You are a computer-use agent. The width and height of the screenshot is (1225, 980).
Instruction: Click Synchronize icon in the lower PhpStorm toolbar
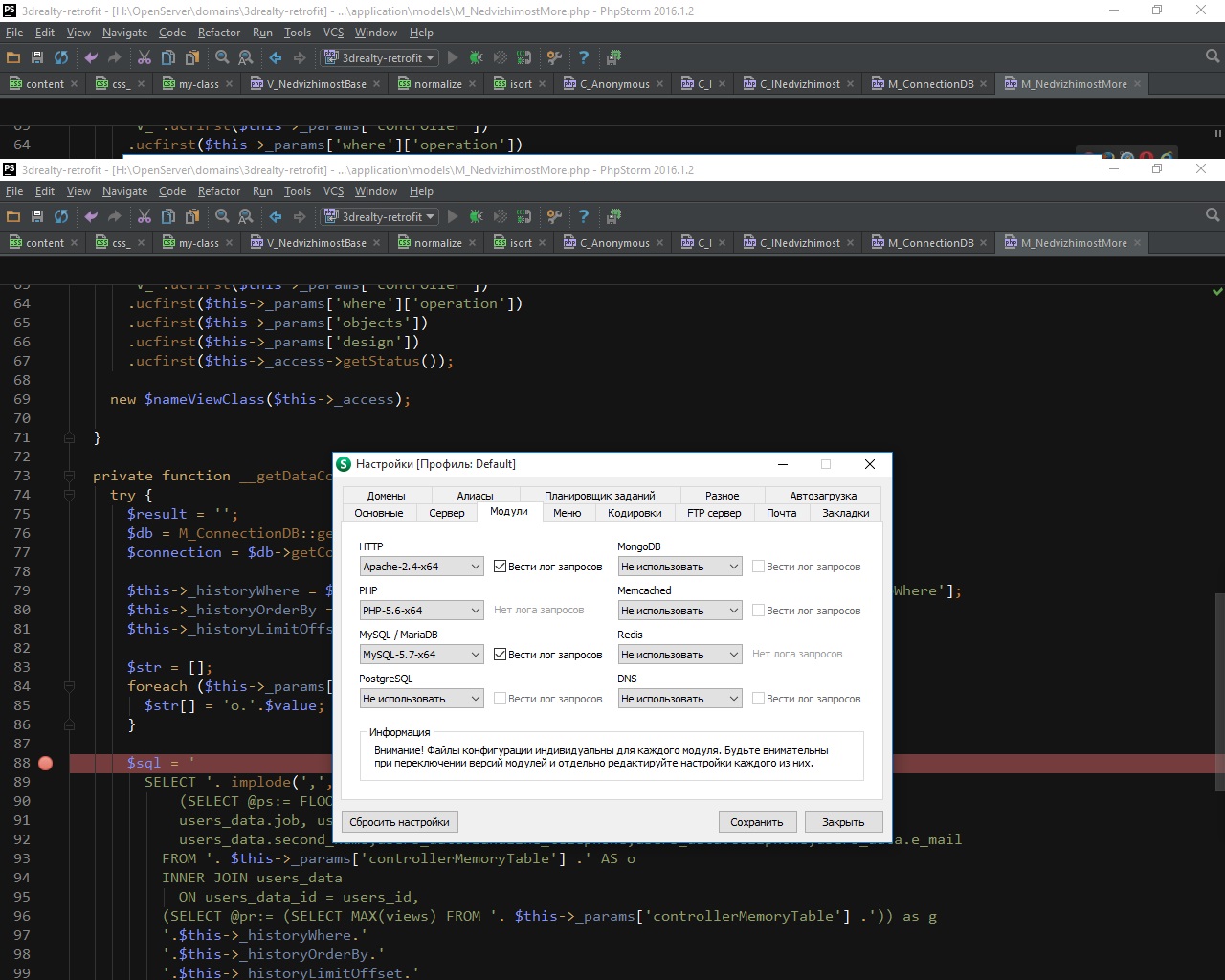[61, 216]
